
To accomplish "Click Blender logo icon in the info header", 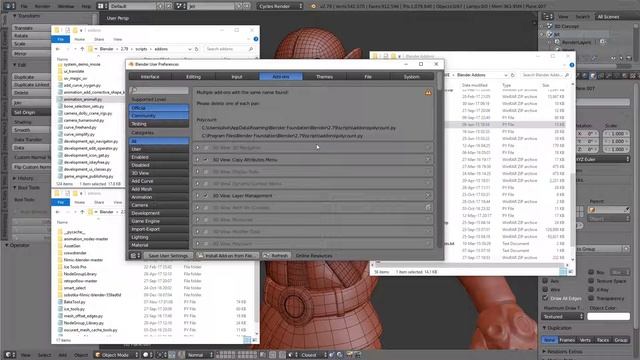I will pos(313,6).
